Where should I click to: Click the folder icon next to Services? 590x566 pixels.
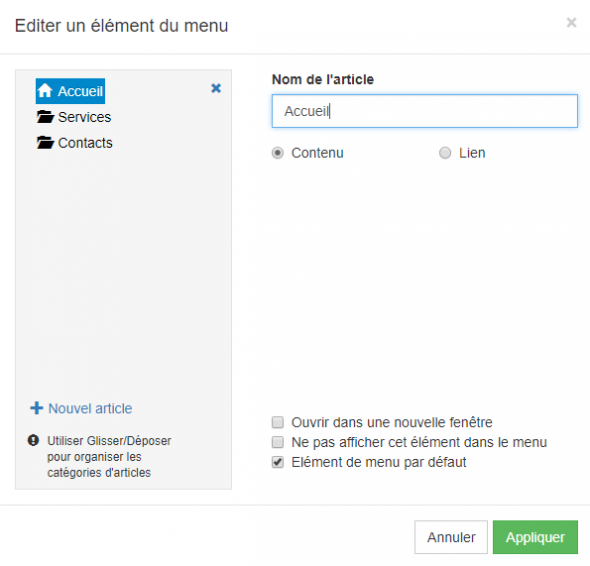click(45, 117)
